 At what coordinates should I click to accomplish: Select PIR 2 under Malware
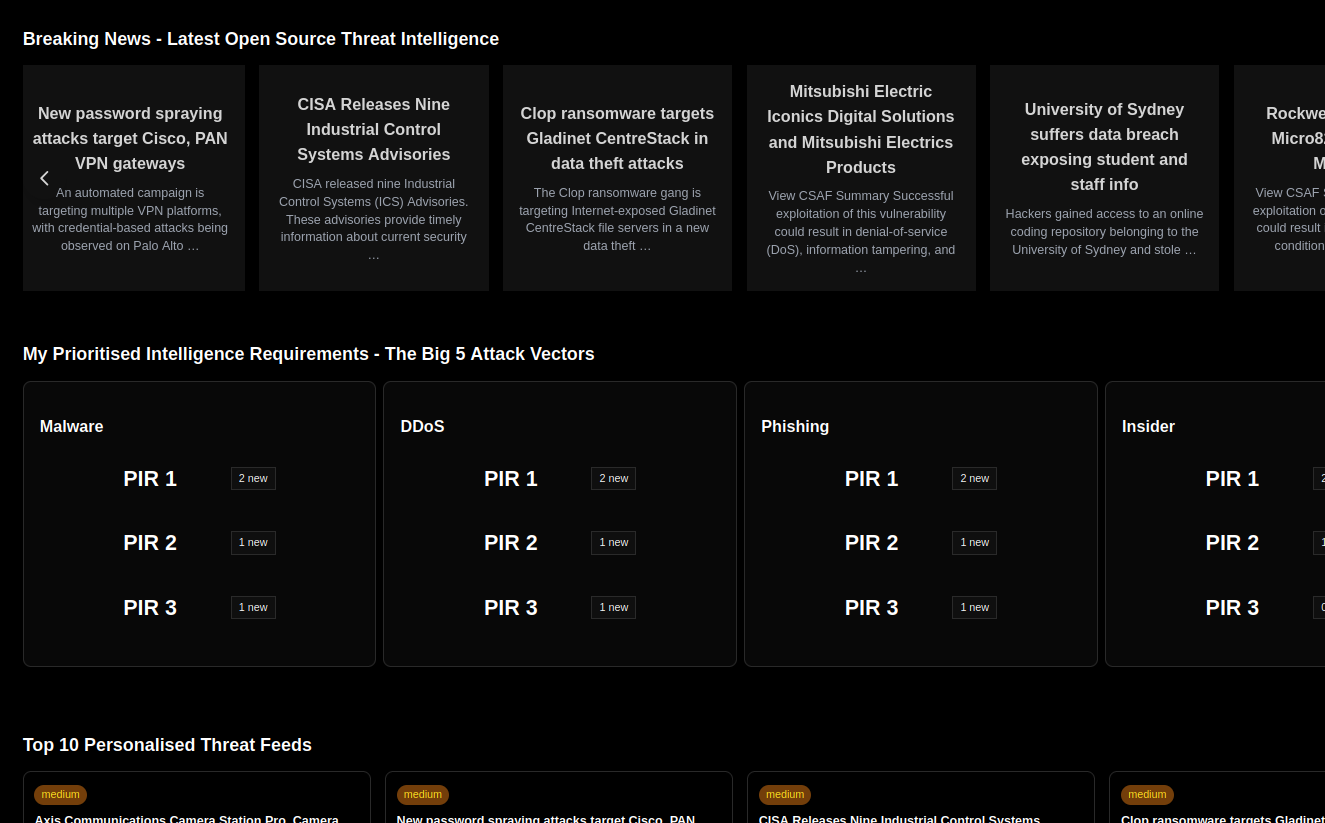pos(150,543)
